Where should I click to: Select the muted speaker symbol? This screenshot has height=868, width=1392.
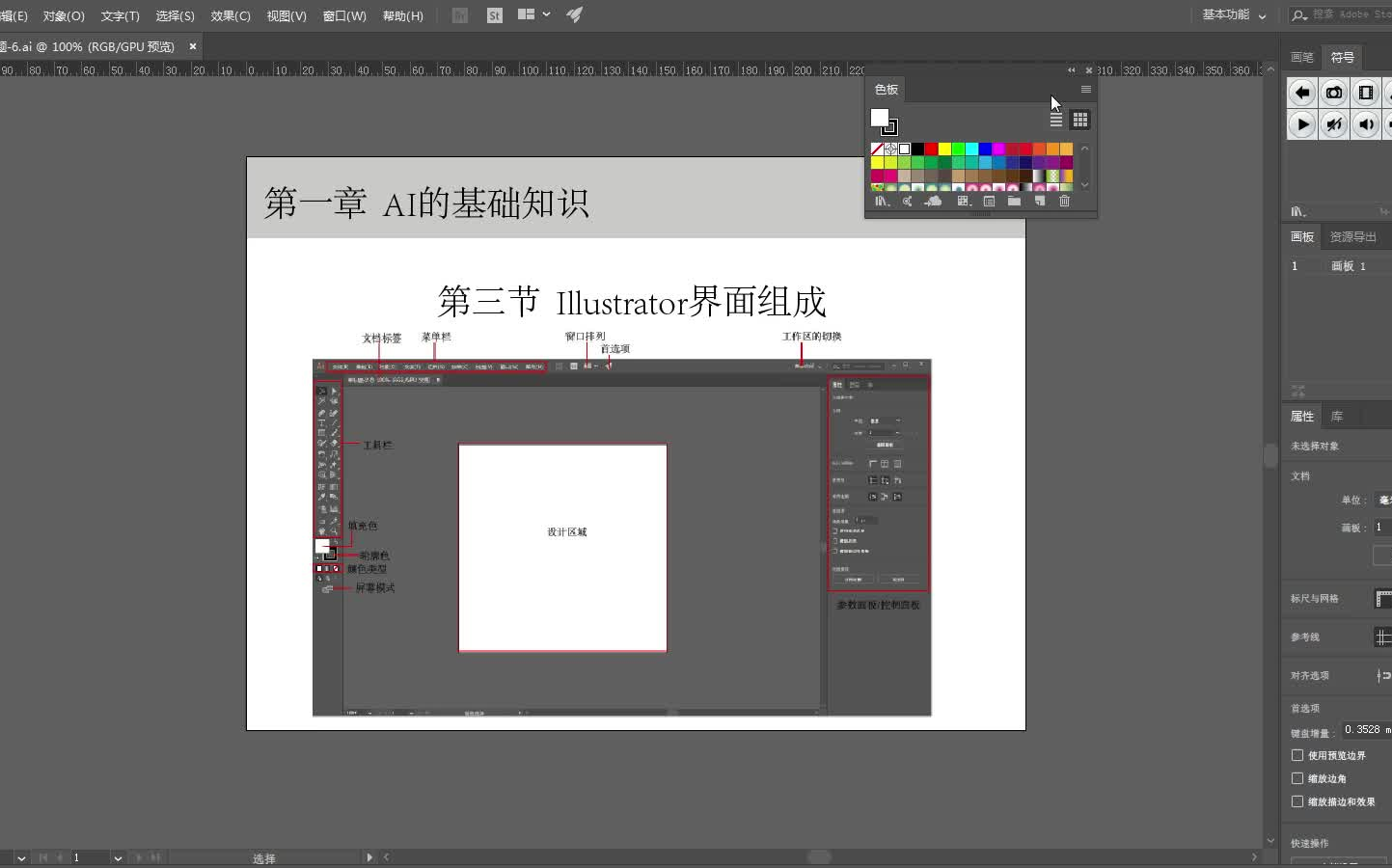point(1334,124)
